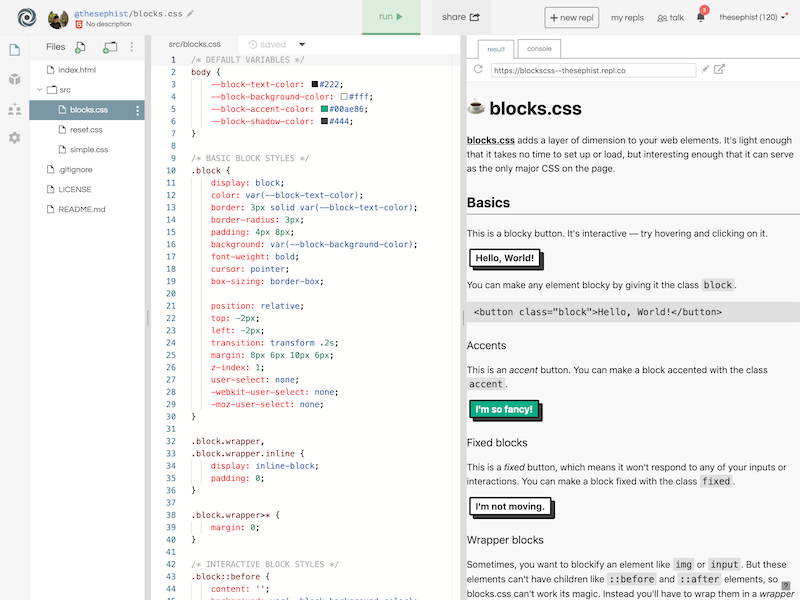Image resolution: width=800 pixels, height=600 pixels.
Task: Click the code line 'display: block;'
Action: click(x=247, y=183)
